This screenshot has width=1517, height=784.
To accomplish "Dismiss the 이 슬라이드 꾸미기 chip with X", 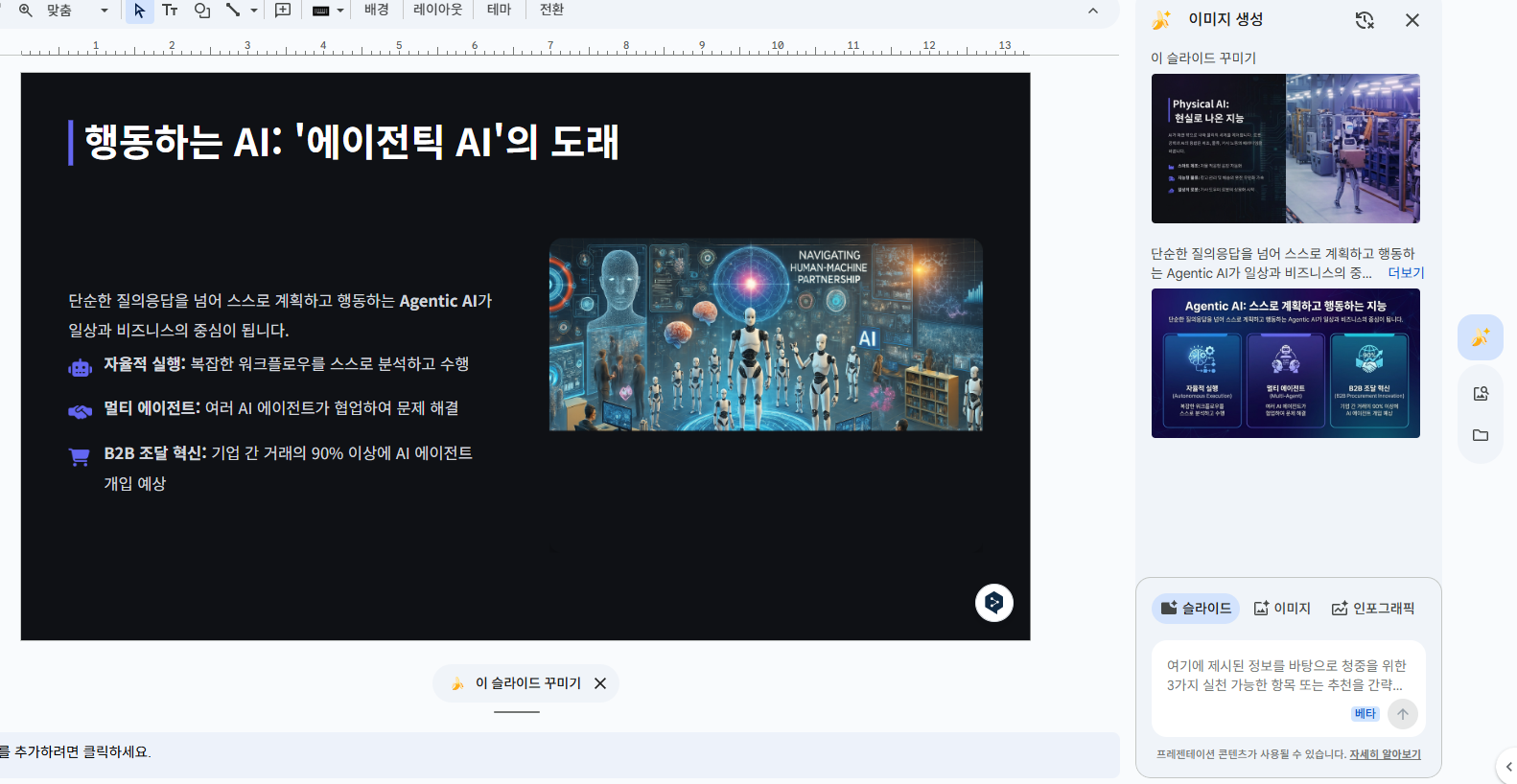I will pos(600,683).
